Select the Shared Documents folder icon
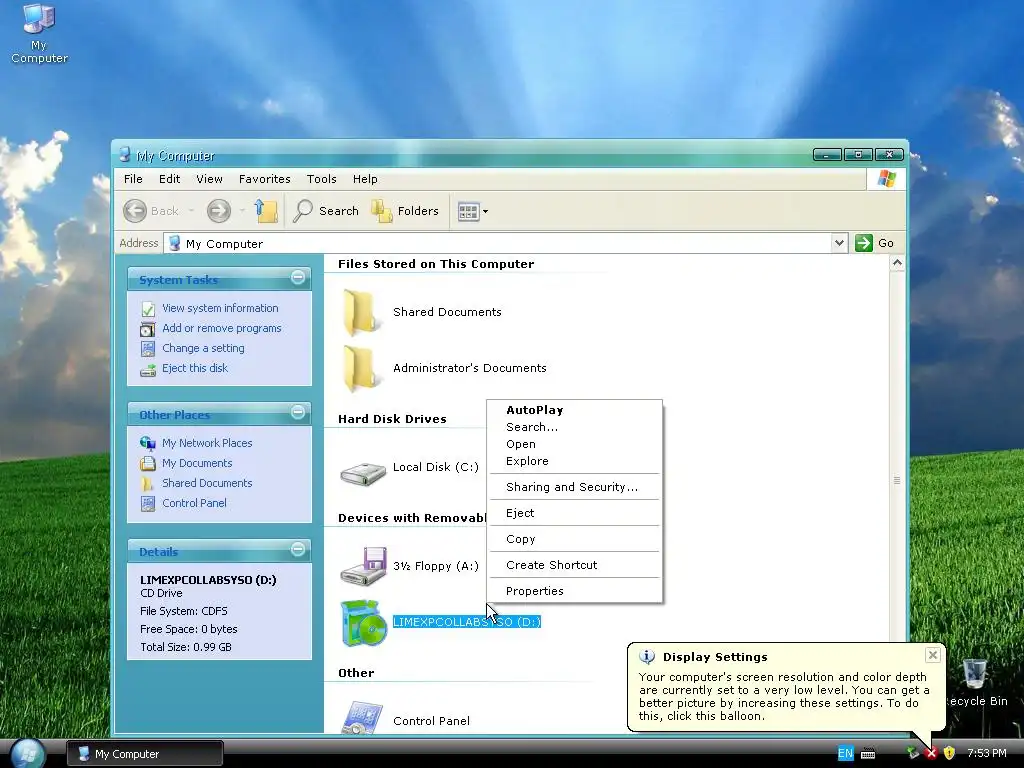This screenshot has height=768, width=1024. point(359,313)
